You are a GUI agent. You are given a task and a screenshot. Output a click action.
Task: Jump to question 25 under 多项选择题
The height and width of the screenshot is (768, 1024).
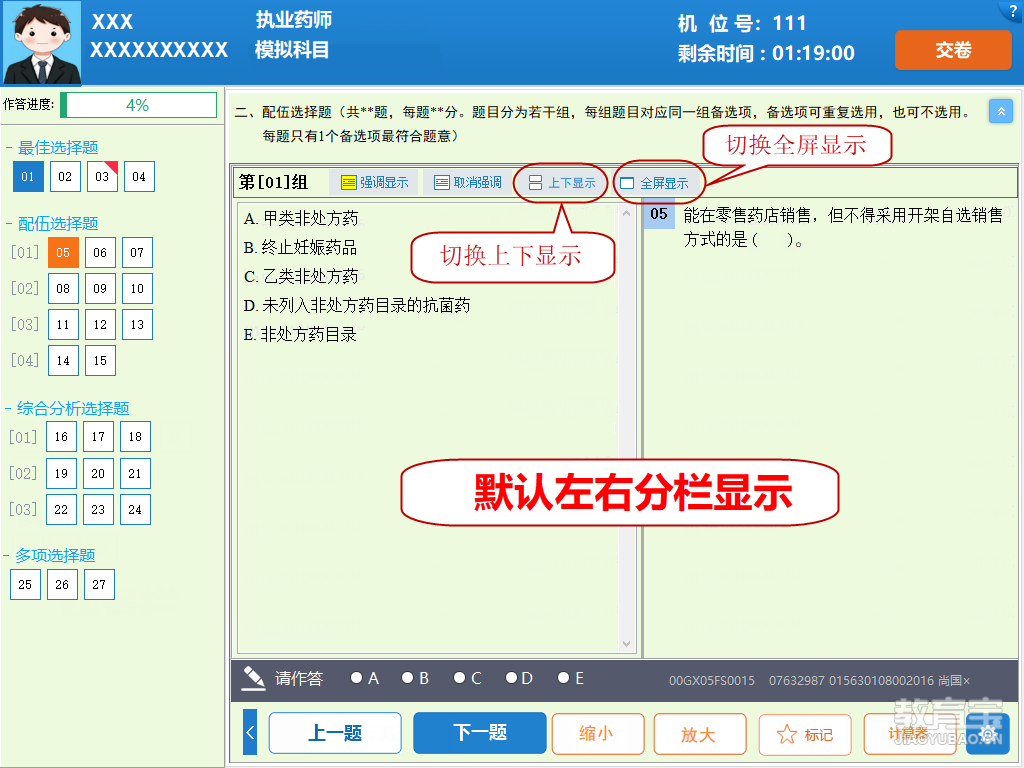click(x=24, y=584)
